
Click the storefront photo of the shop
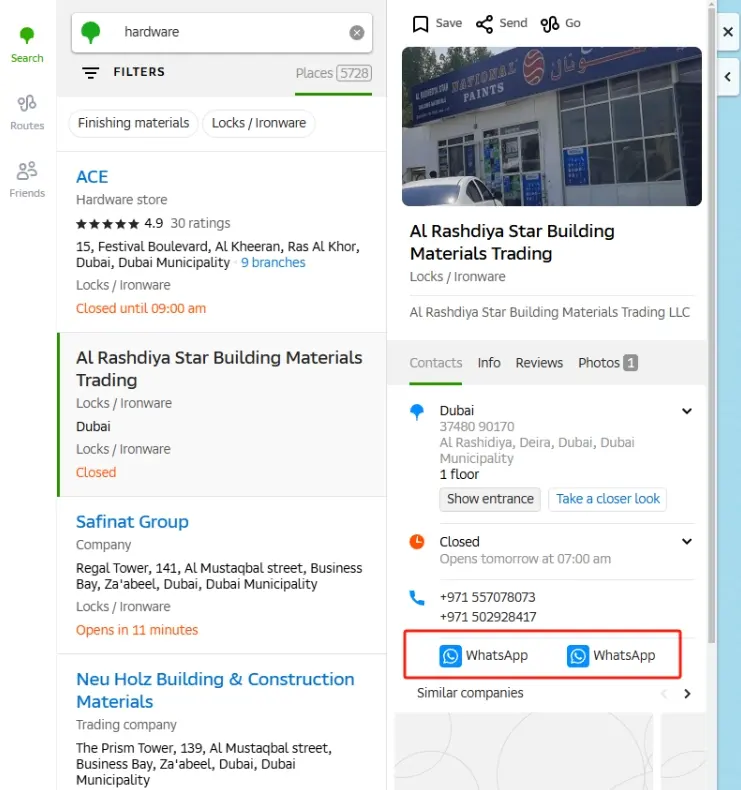click(551, 126)
